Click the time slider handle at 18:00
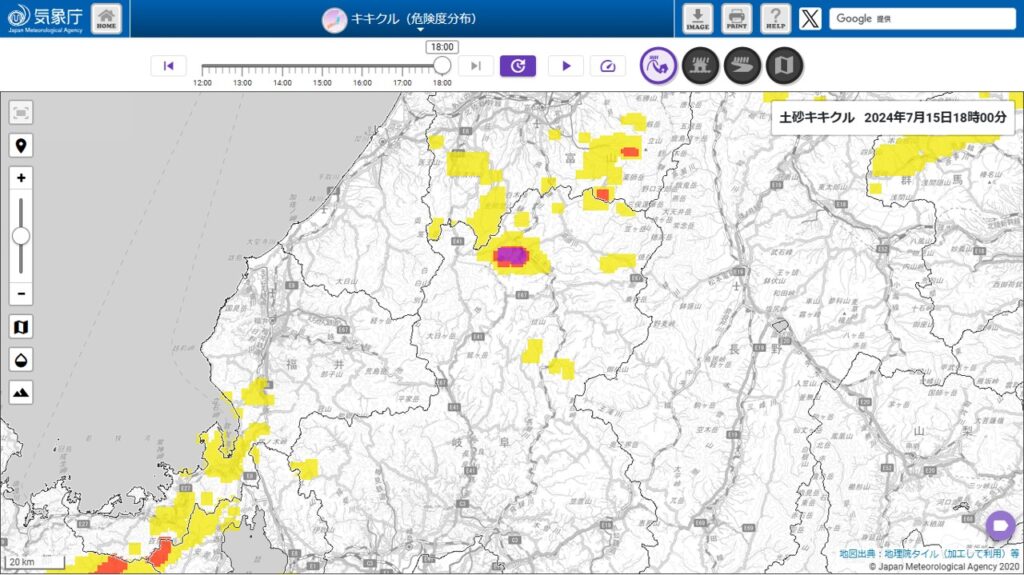This screenshot has width=1024, height=575. 442,65
